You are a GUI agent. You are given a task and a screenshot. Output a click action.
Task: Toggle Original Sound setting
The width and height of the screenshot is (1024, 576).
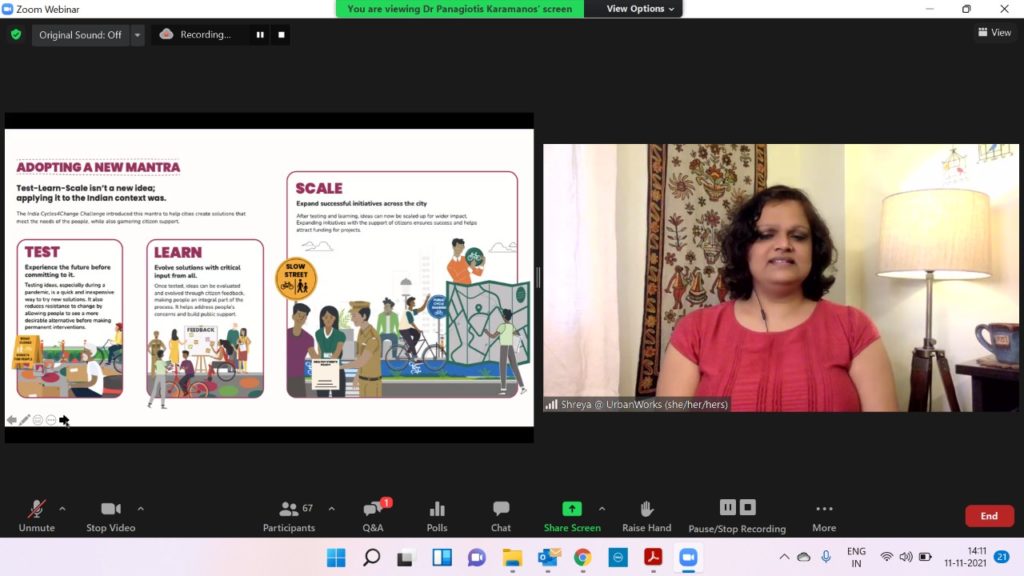coord(80,35)
